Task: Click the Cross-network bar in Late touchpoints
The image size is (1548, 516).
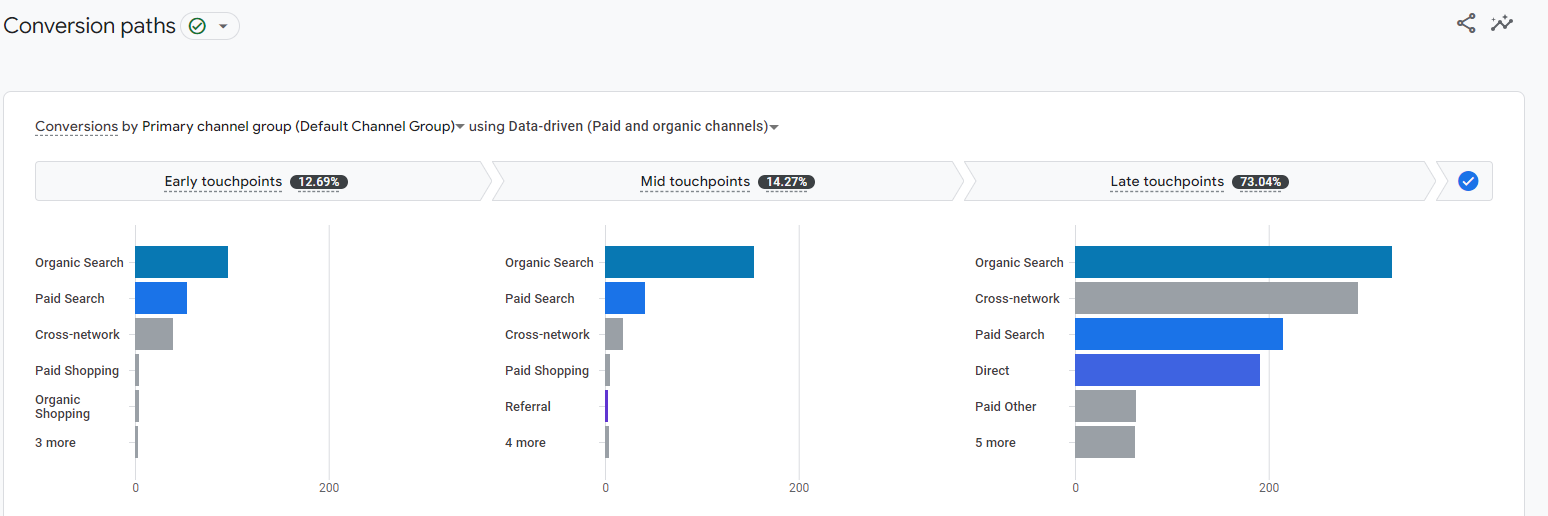Action: coord(1215,298)
